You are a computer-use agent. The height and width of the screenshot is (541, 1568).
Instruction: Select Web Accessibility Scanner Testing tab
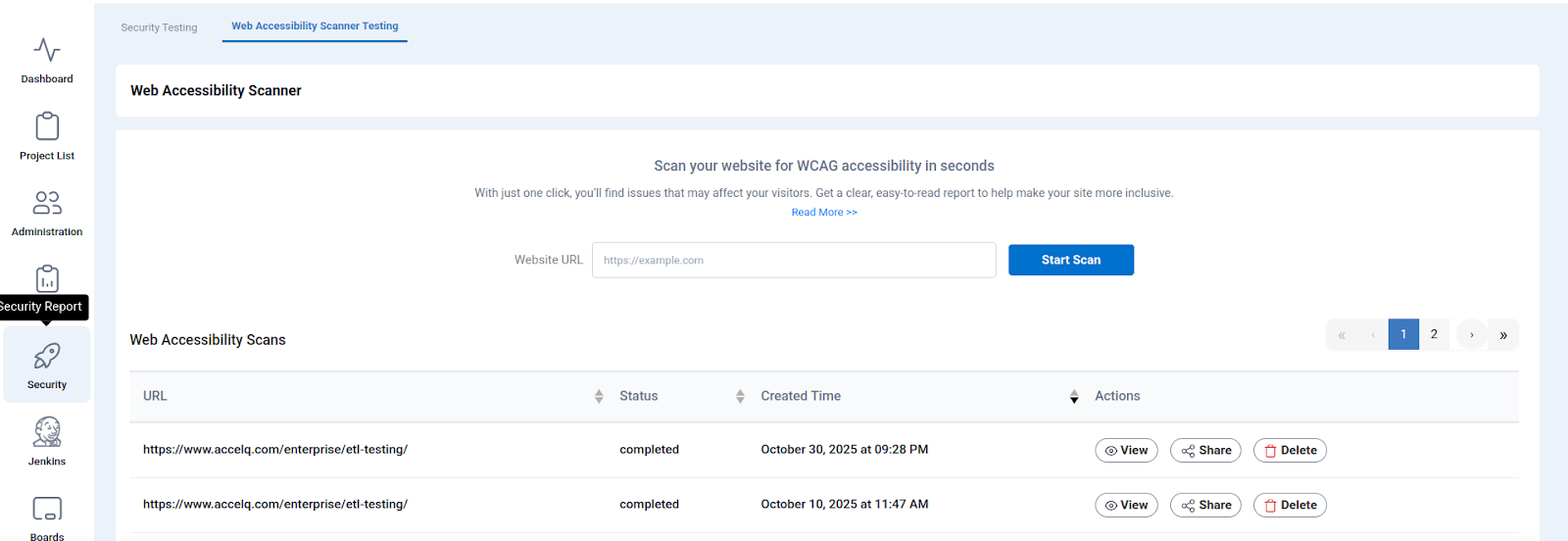point(315,26)
